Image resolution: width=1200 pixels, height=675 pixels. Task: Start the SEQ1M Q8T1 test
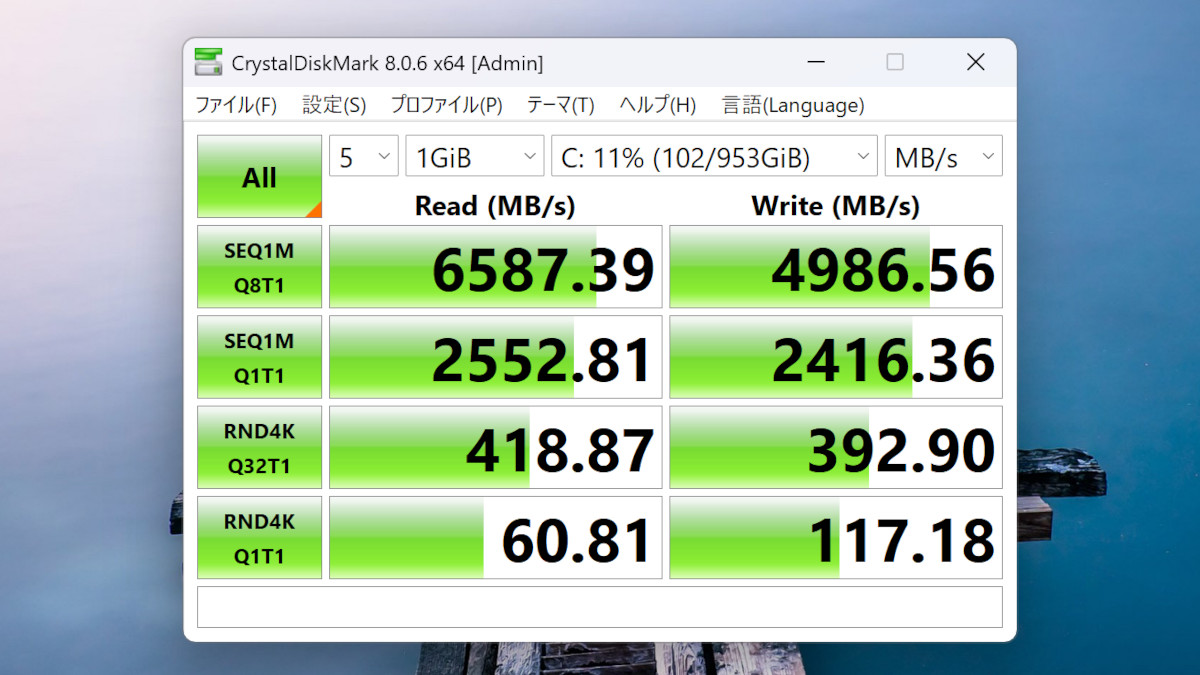coord(259,267)
